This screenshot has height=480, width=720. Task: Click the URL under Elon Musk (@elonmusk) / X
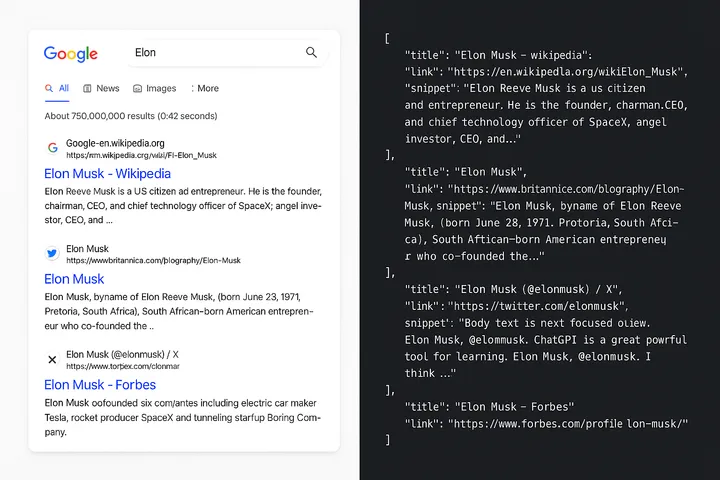pos(123,367)
